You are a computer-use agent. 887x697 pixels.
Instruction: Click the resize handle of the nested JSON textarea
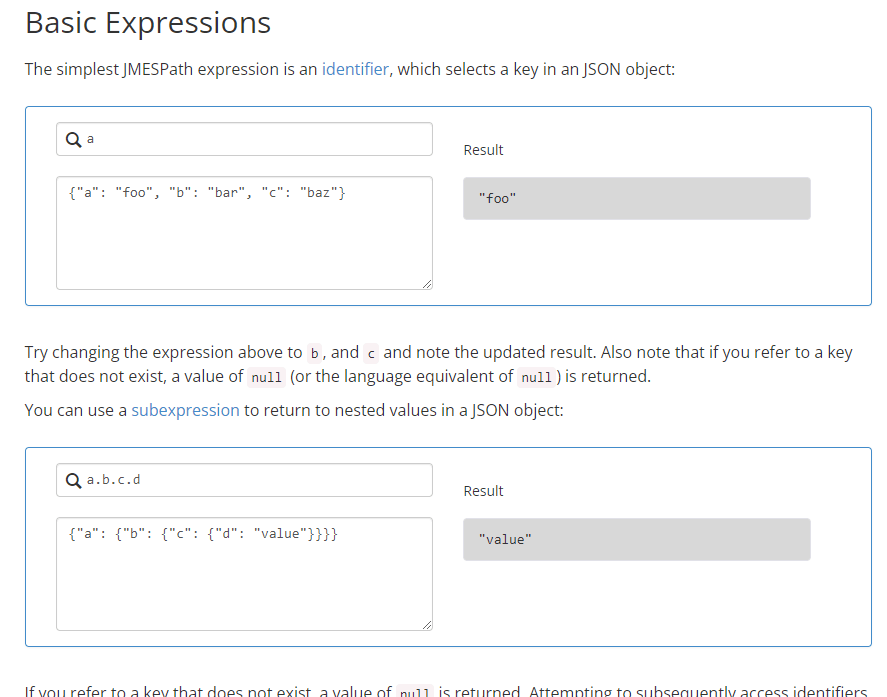(427, 625)
